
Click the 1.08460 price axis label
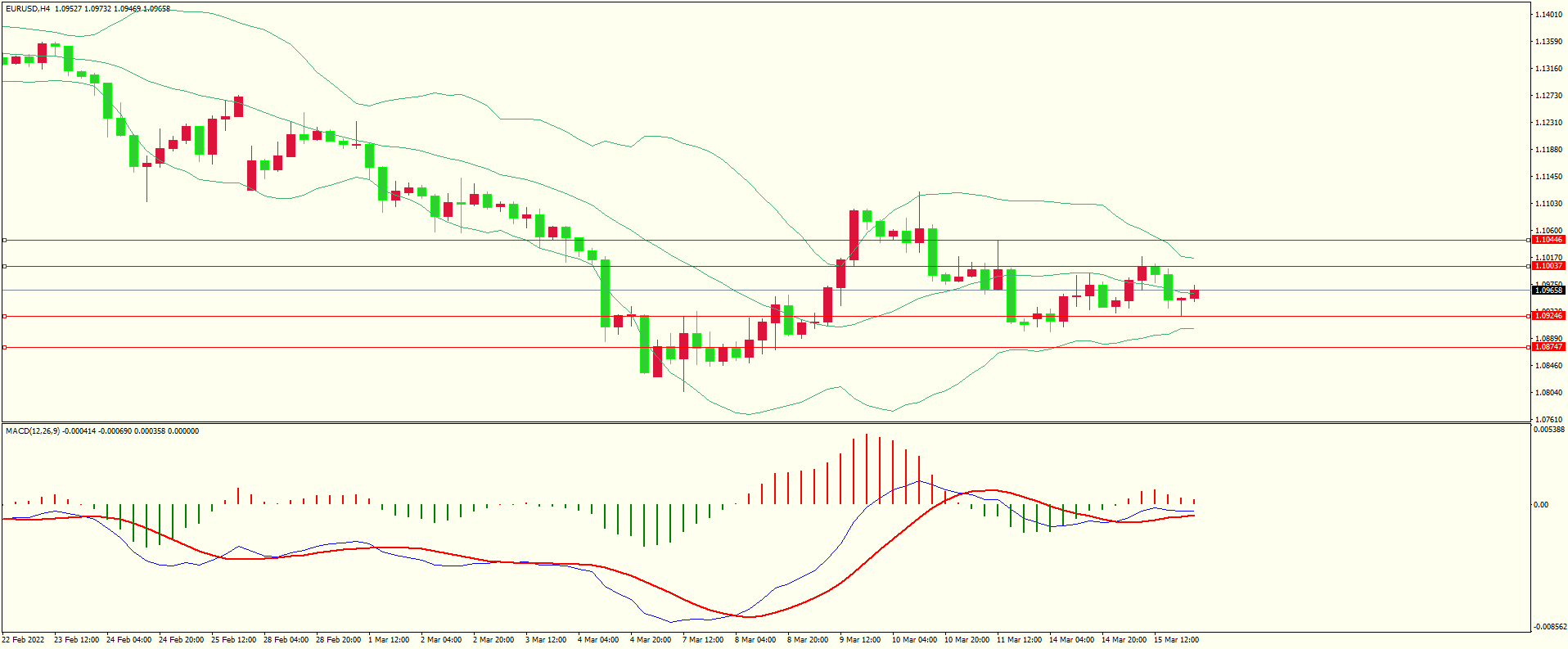(x=1548, y=366)
